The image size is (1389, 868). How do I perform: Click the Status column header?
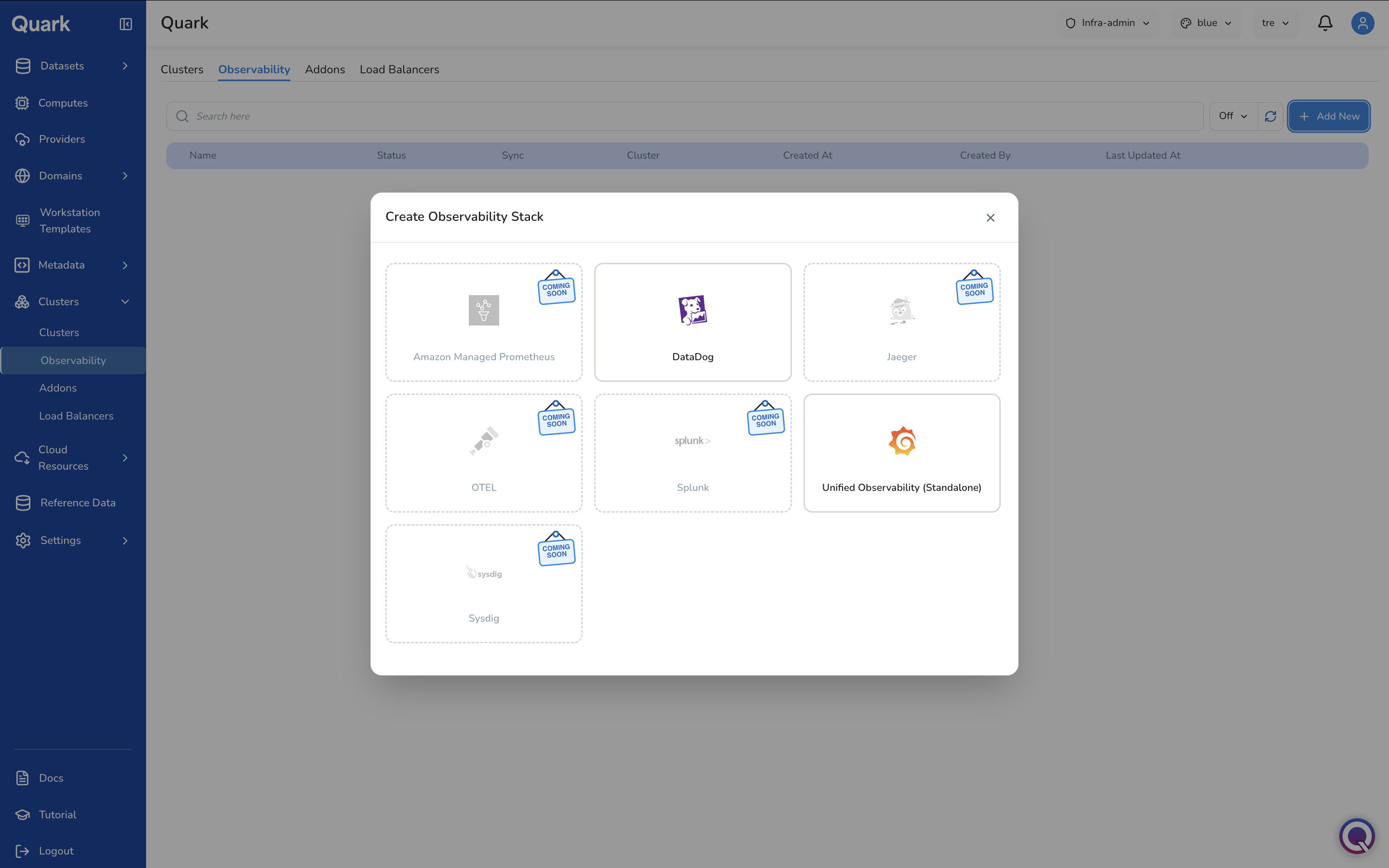click(x=392, y=156)
